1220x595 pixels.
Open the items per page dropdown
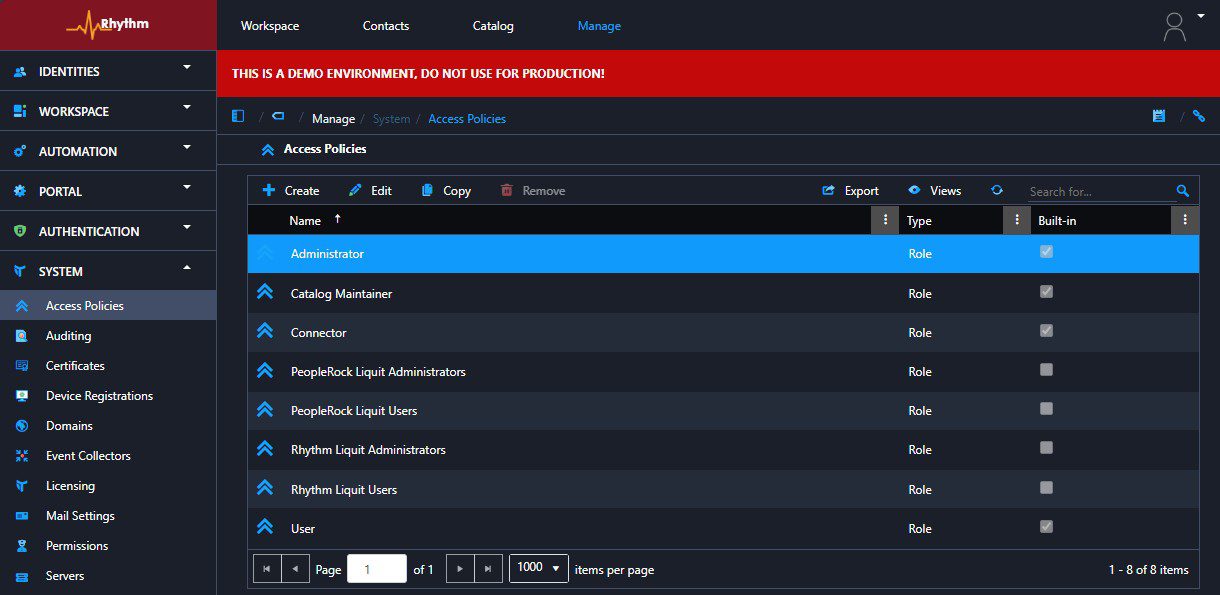click(538, 568)
